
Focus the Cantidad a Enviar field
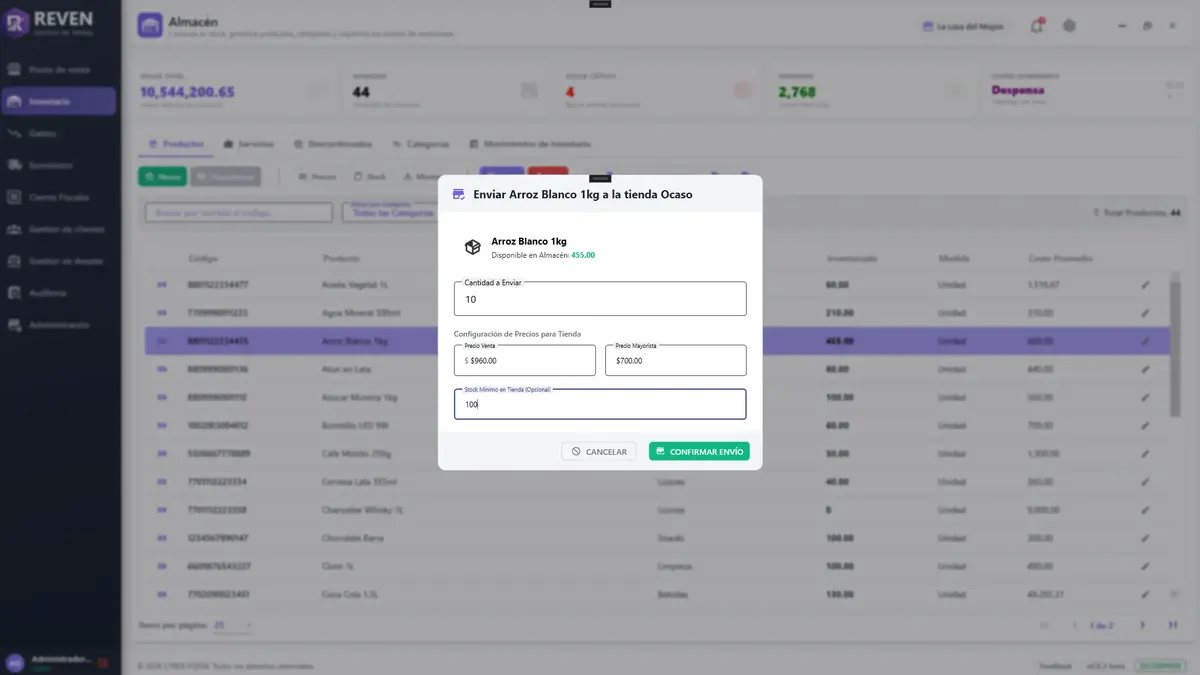[x=600, y=299]
